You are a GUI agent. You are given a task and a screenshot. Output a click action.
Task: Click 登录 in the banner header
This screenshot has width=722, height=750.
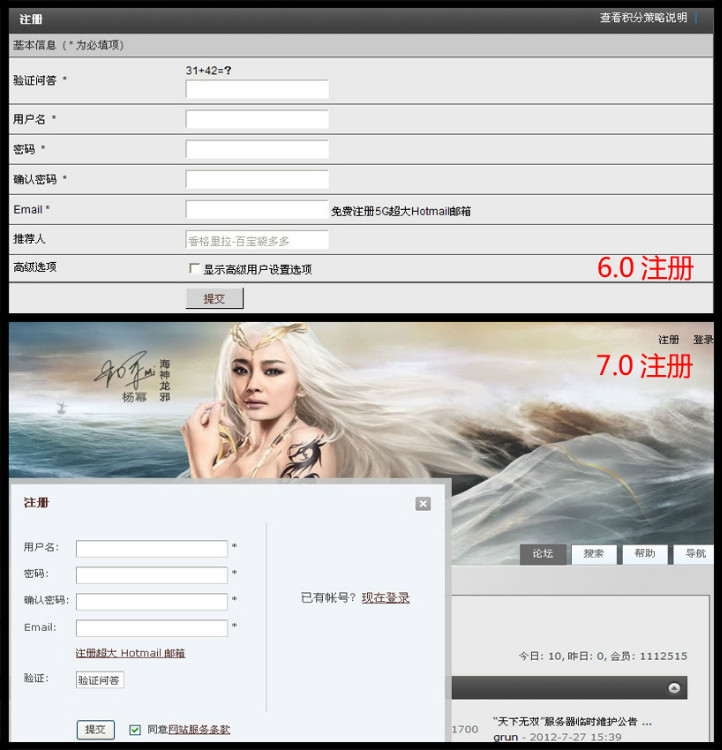point(703,340)
